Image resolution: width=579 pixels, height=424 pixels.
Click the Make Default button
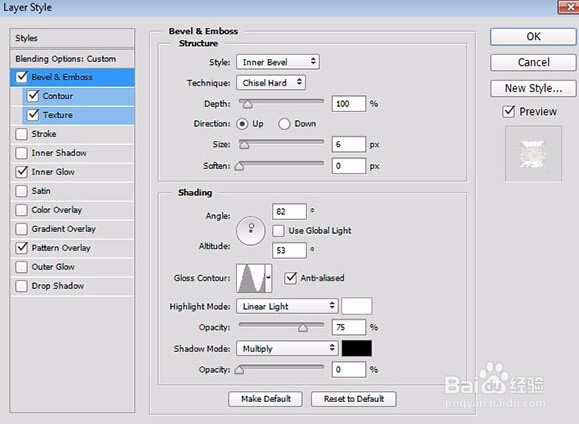pyautogui.click(x=265, y=399)
